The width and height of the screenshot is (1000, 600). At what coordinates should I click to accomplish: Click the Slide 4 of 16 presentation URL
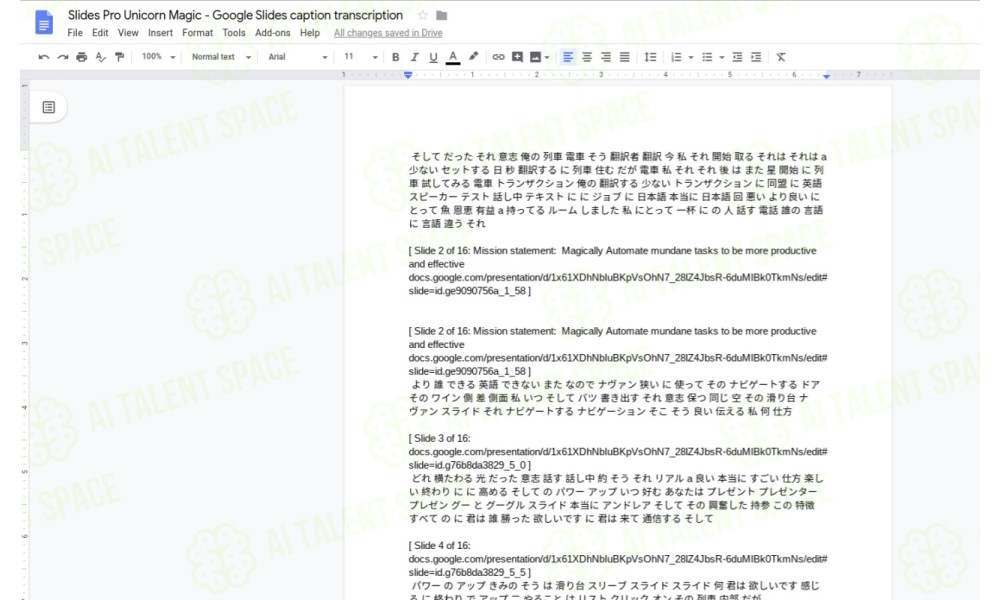point(618,566)
